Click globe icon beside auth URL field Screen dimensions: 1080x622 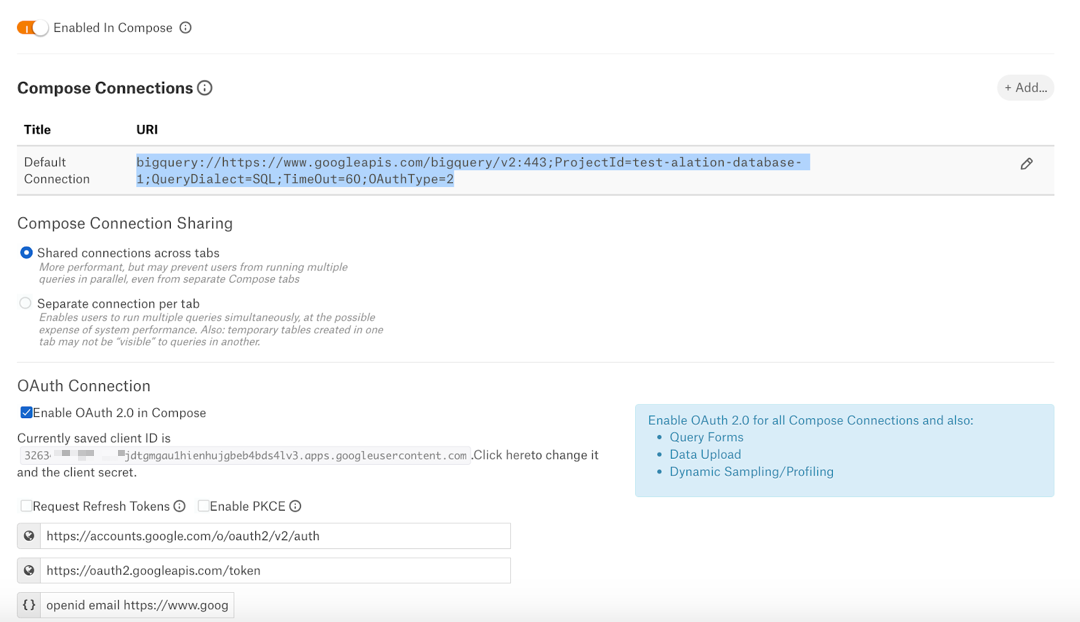pyautogui.click(x=29, y=536)
